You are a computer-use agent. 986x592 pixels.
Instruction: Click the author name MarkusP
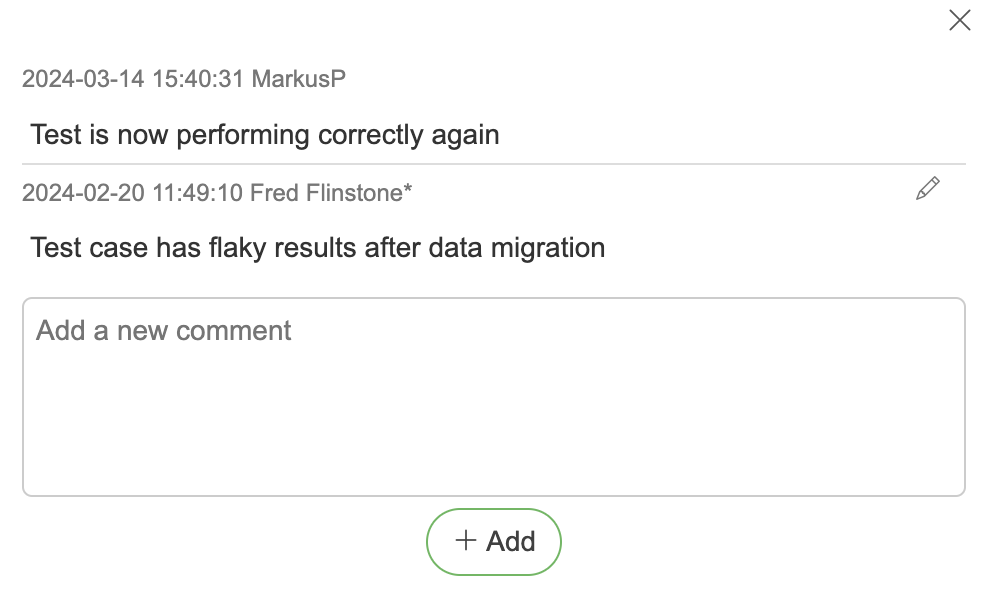[x=299, y=79]
